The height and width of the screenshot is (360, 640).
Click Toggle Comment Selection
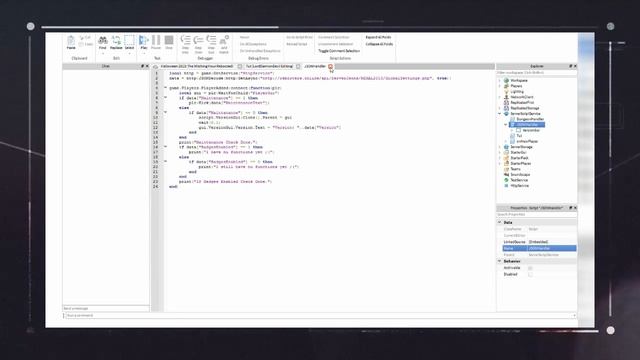pyautogui.click(x=339, y=51)
